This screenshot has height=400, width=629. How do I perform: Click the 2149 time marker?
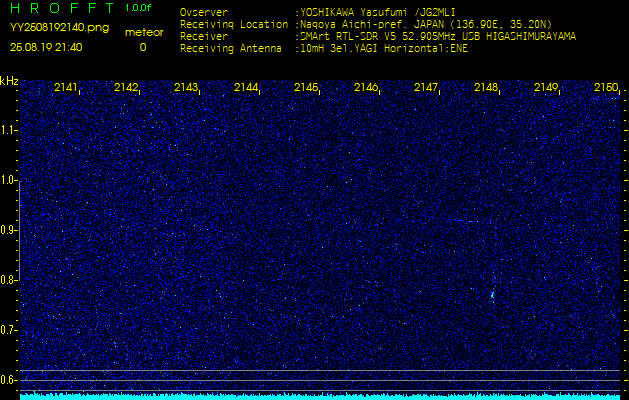tap(546, 87)
